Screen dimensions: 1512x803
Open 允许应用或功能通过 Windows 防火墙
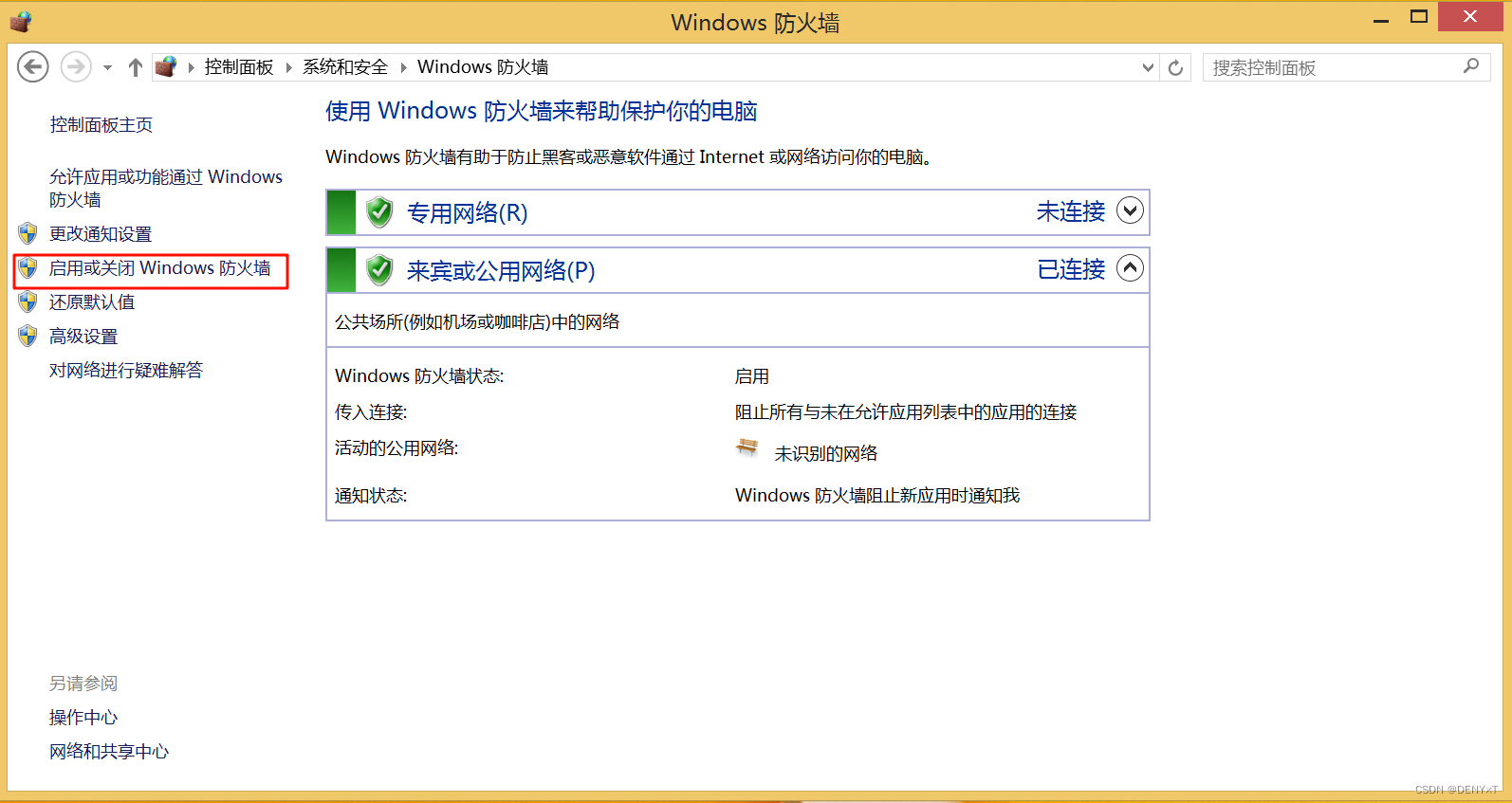[x=166, y=188]
